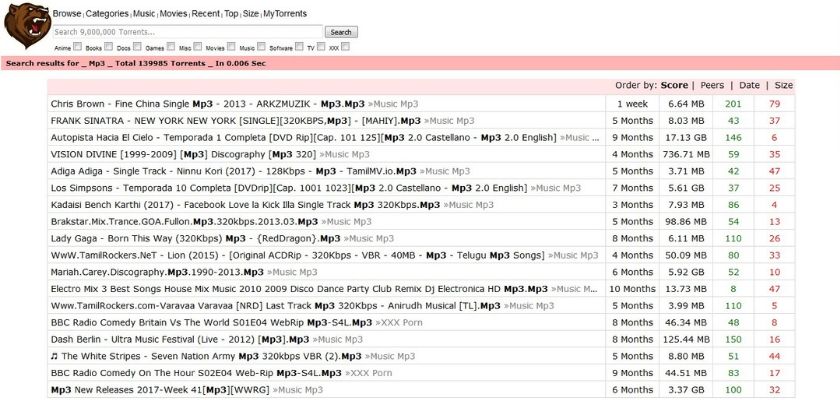Click XXX Porn category beside Britain Vs World

(399, 323)
